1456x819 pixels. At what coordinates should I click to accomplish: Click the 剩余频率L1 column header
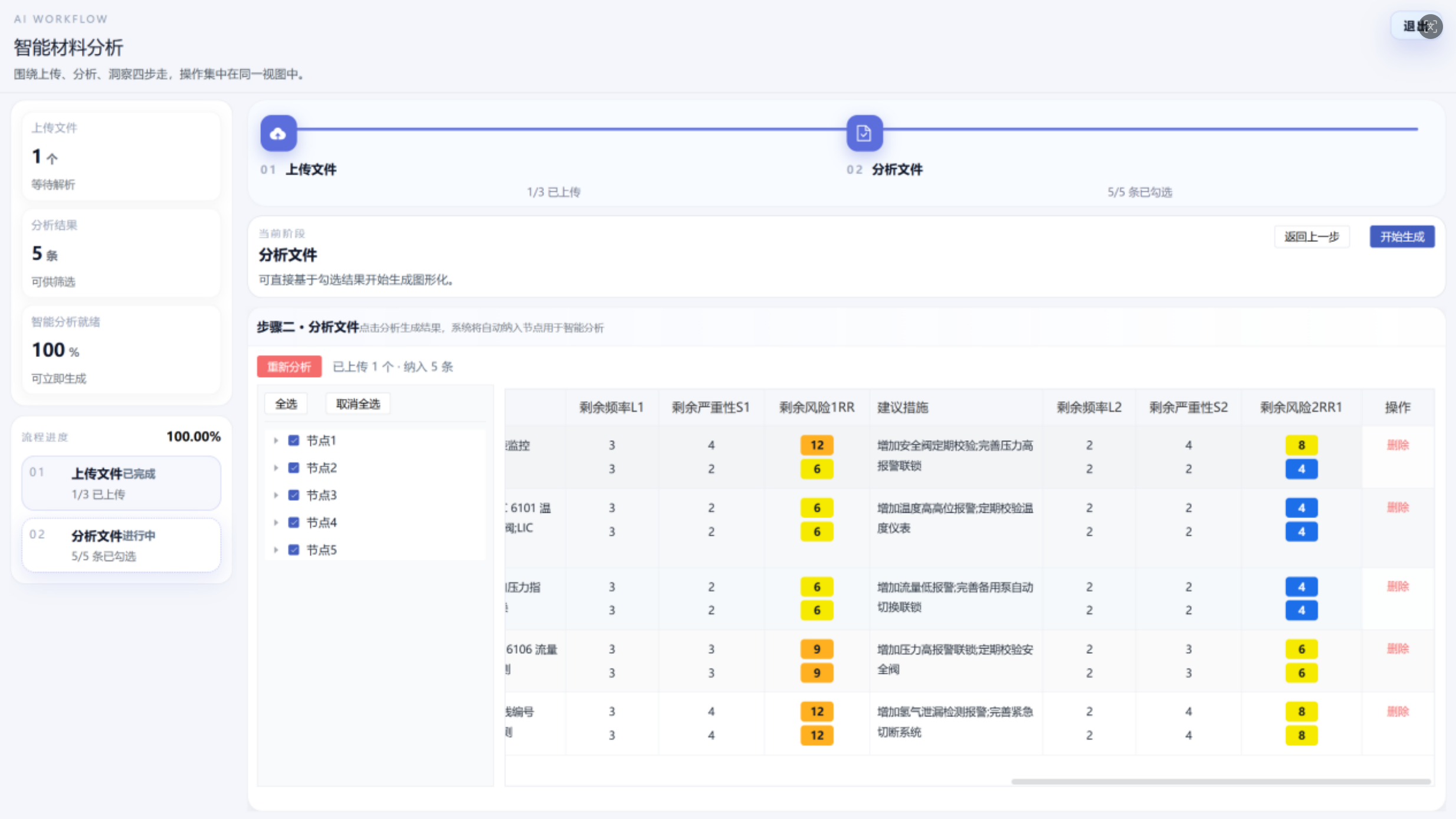click(611, 407)
